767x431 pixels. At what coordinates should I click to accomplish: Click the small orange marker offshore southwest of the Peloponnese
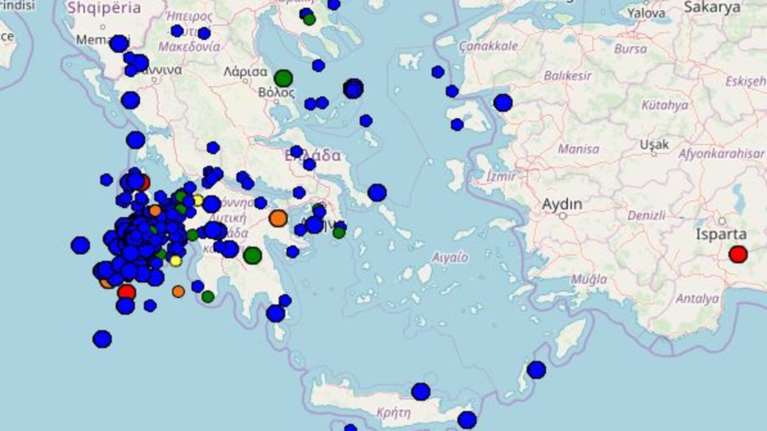(x=178, y=292)
